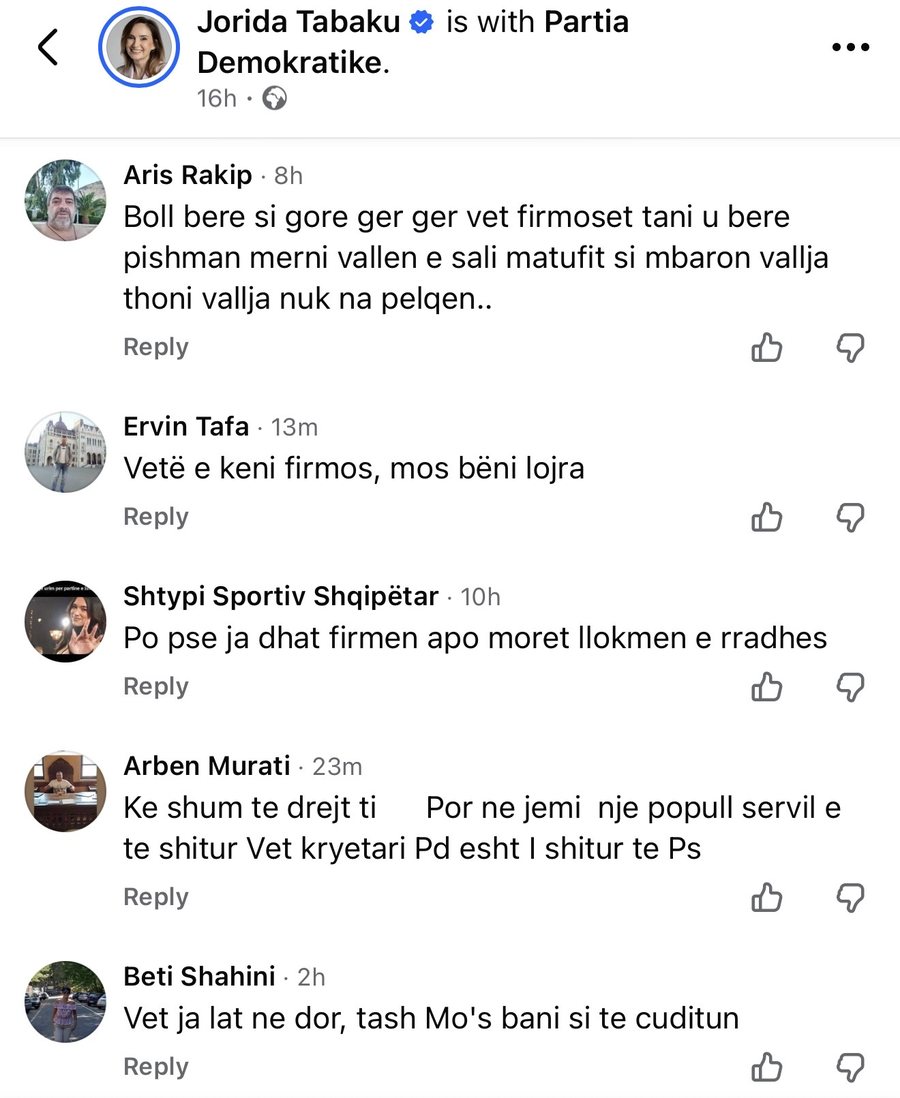Click the 13m timestamp on Ervin Tafa's comment

tap(293, 426)
